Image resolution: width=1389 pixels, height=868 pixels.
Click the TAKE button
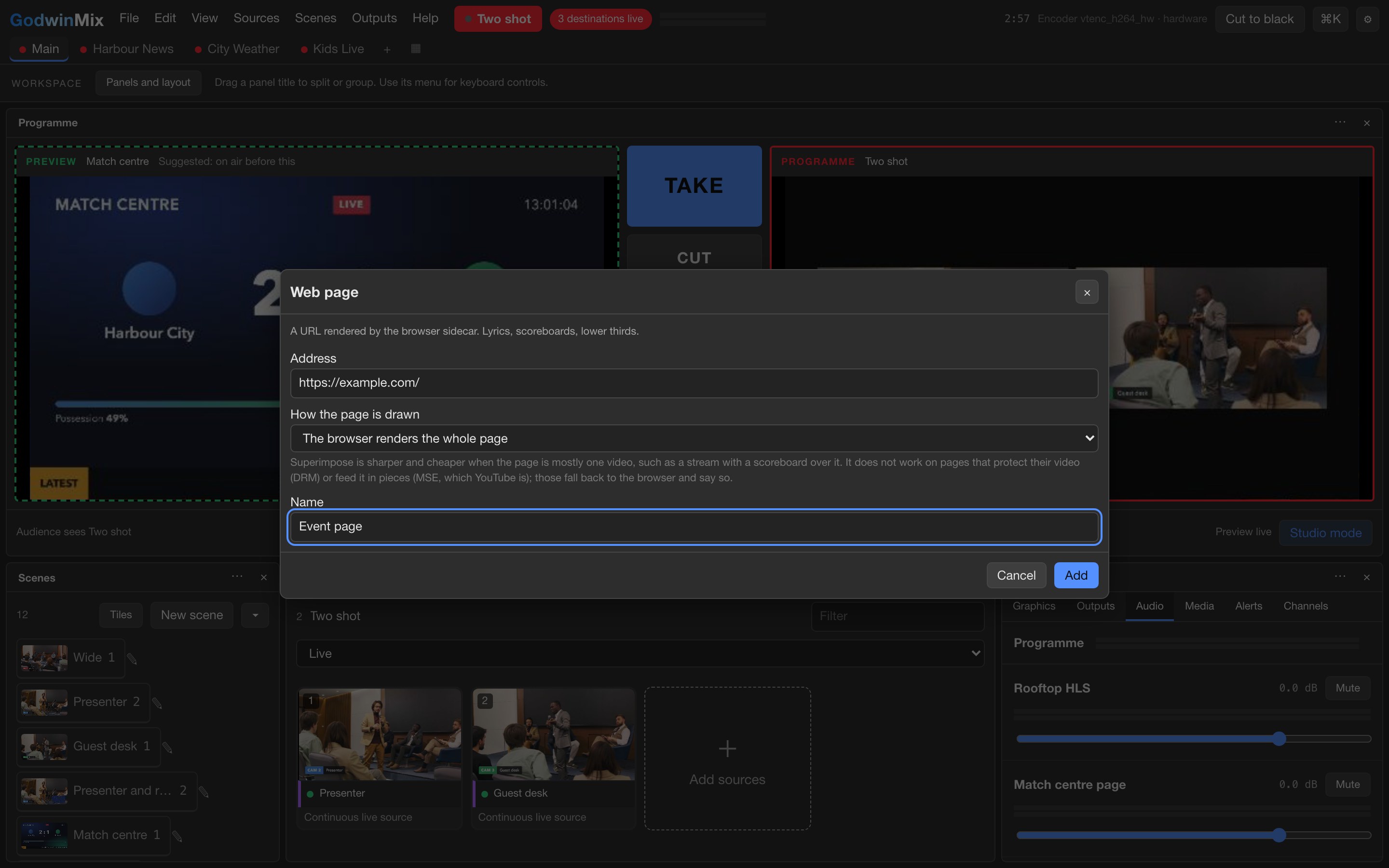coord(694,186)
